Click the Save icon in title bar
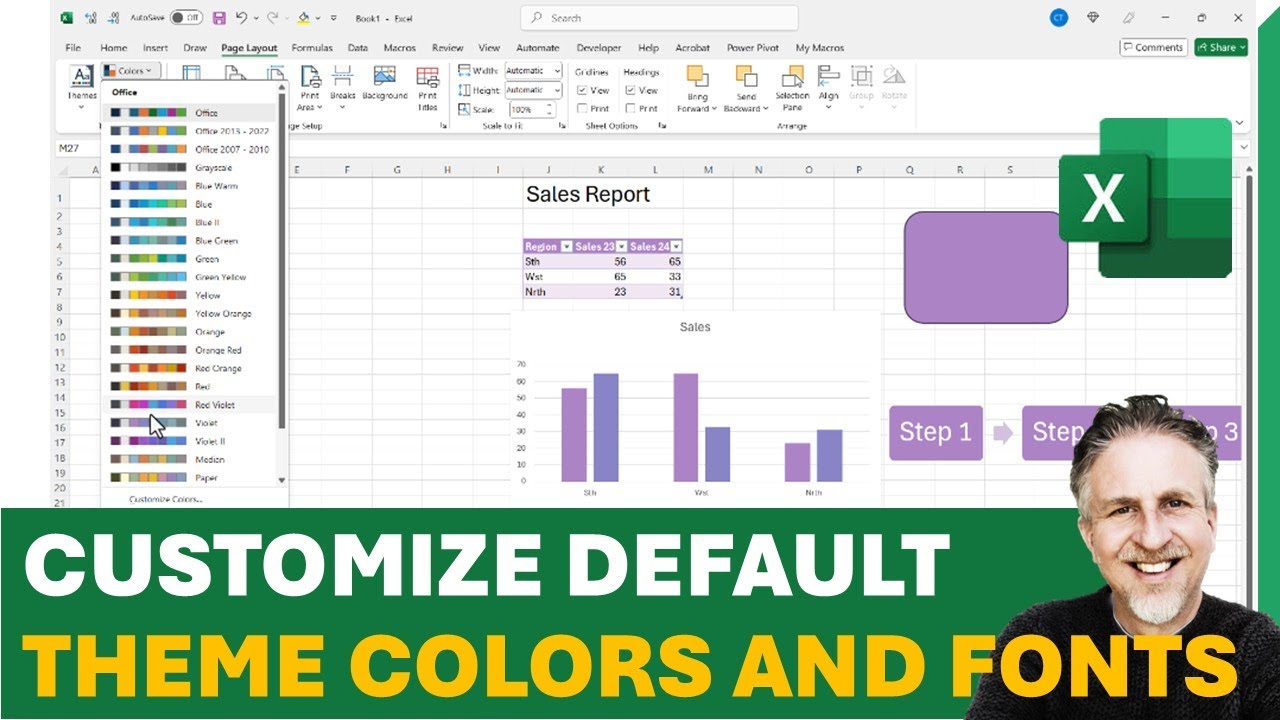1280x720 pixels. click(x=219, y=18)
